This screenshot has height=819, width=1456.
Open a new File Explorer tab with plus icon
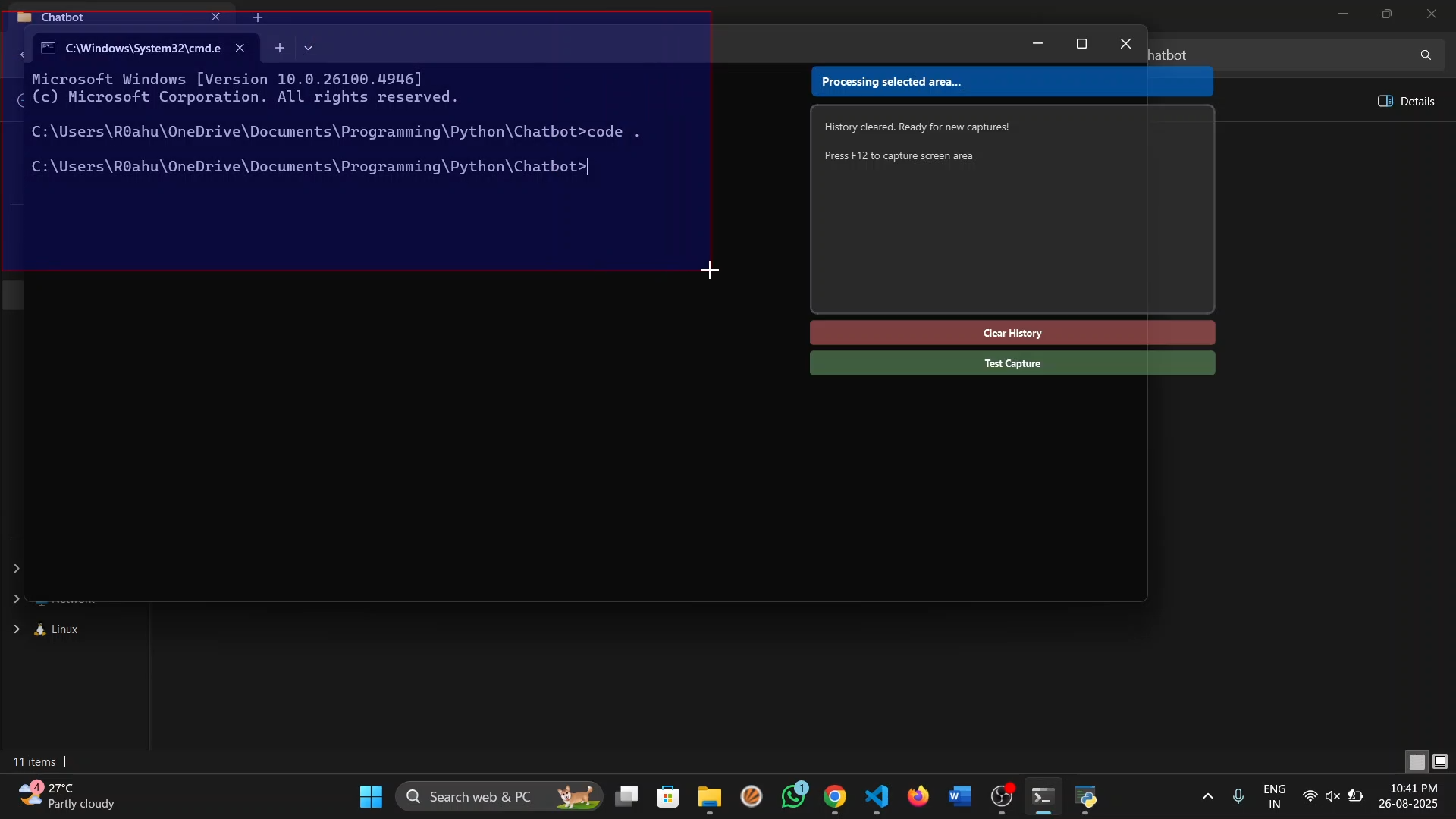258,17
